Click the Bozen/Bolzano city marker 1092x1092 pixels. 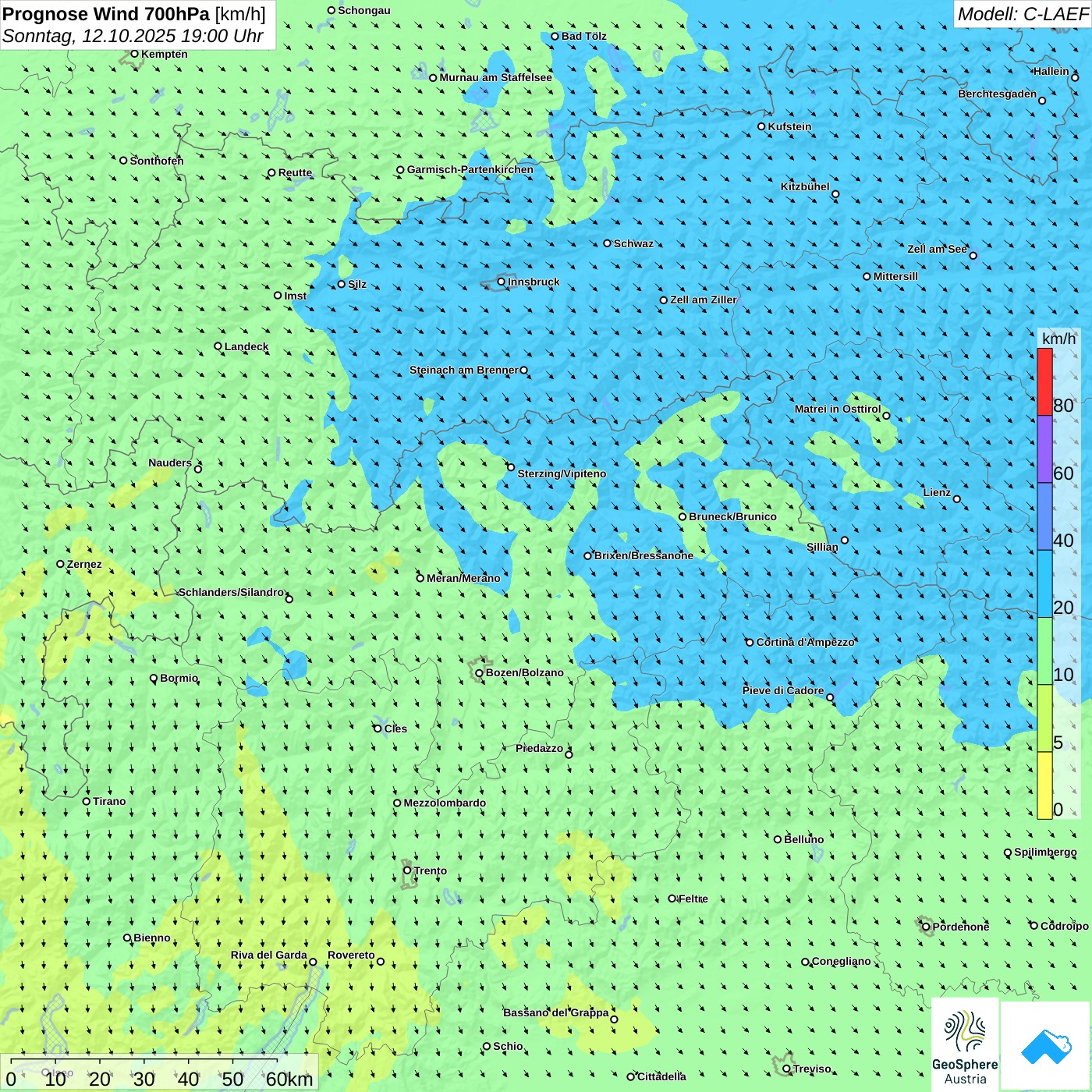[479, 672]
